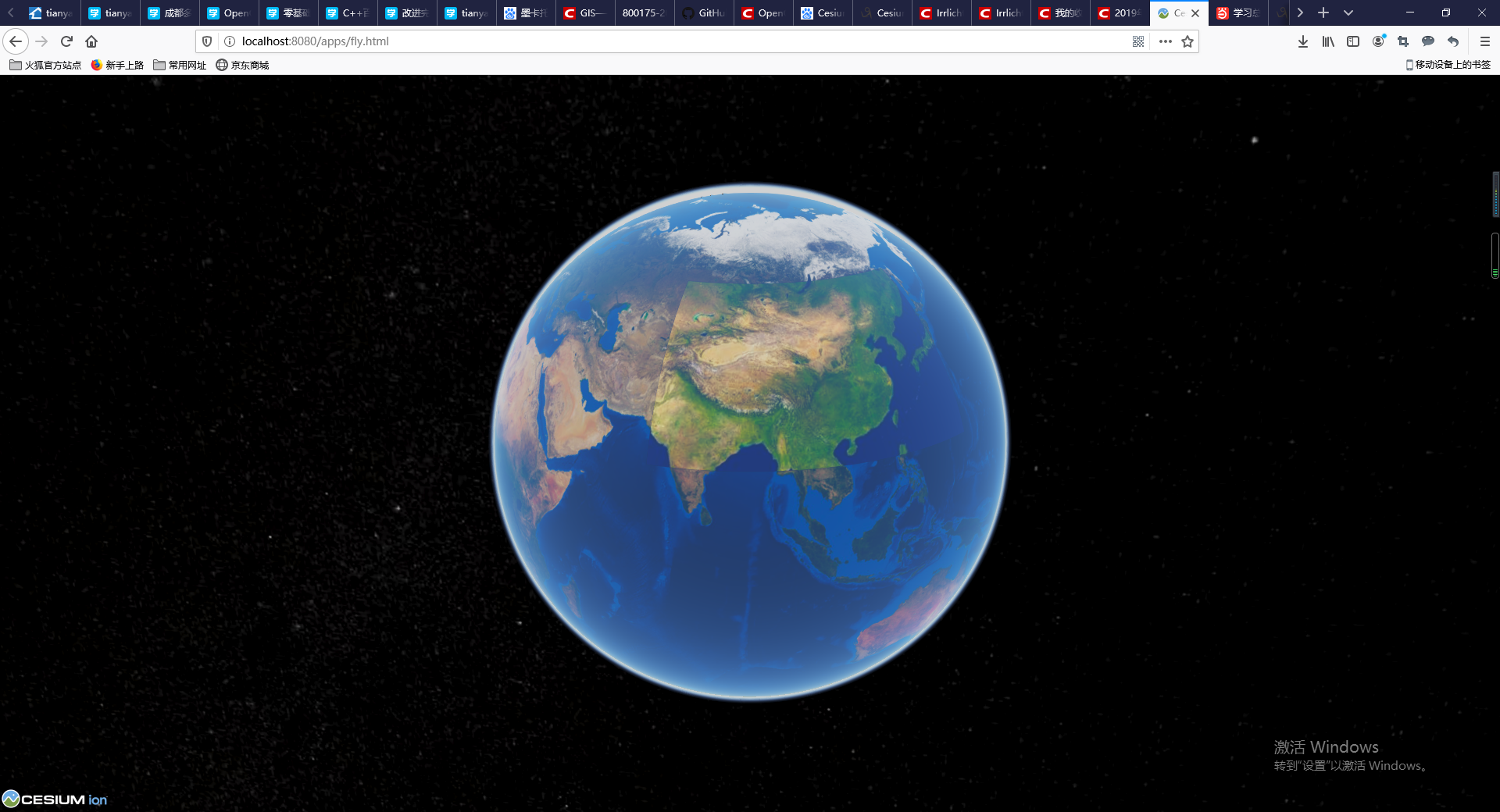The image size is (1500, 812).
Task: Open 移动设备上的书签 mobile bookmarks
Action: click(1448, 65)
